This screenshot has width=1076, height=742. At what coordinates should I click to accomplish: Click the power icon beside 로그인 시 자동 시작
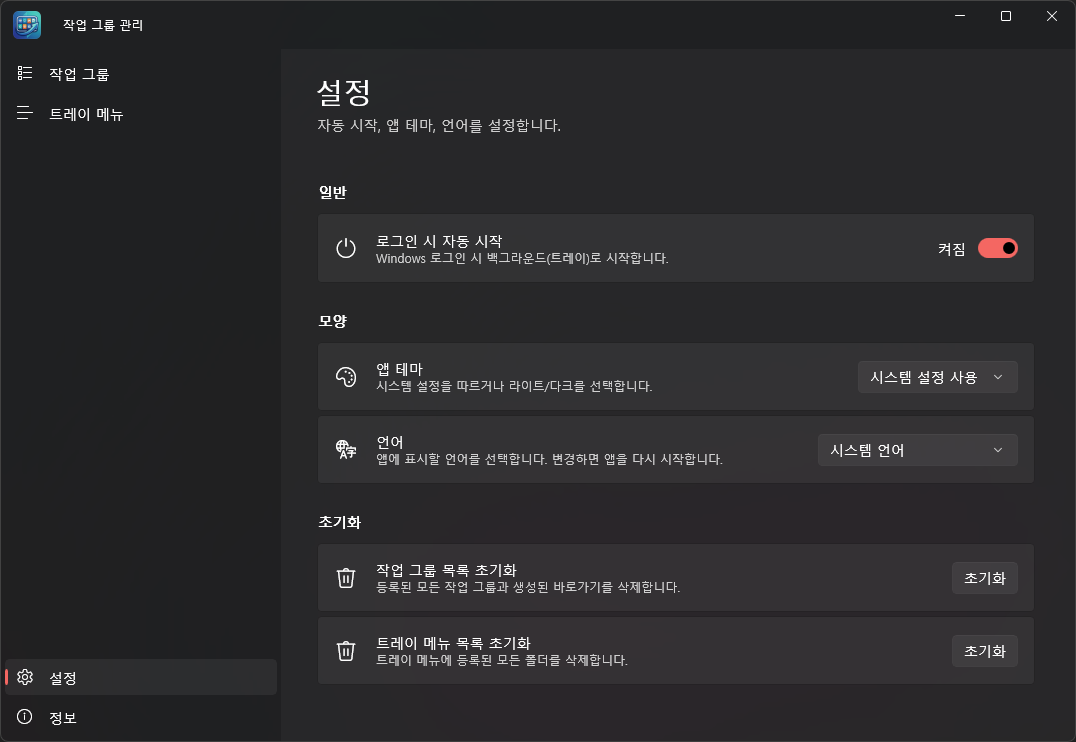tap(346, 248)
